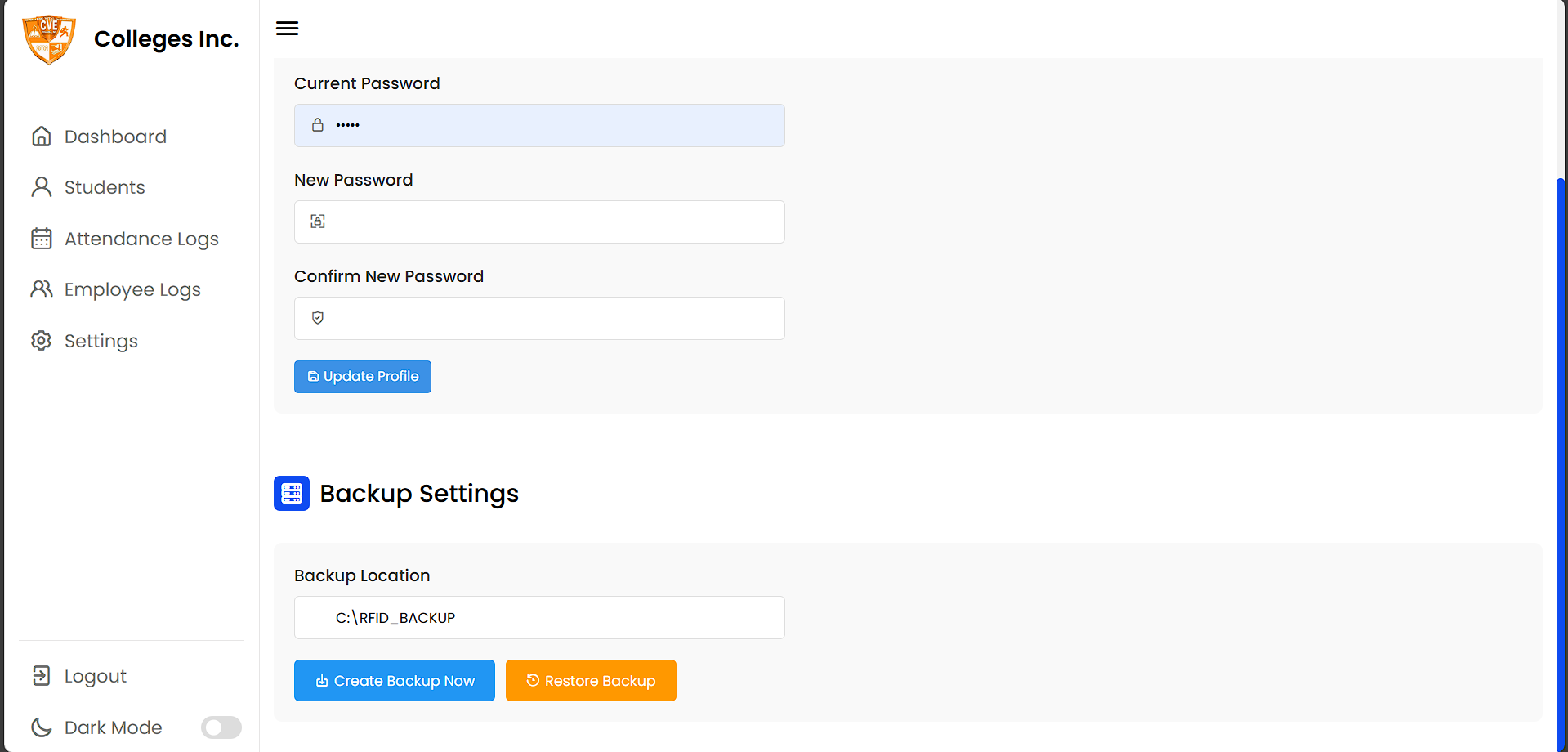
Task: Click the lock icon in Current Password field
Action: tap(318, 125)
